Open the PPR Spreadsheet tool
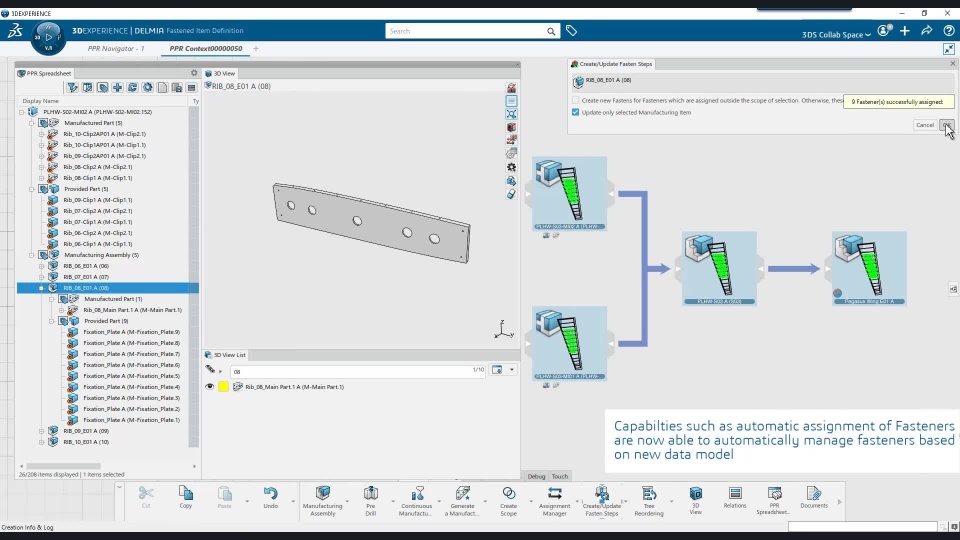The width and height of the screenshot is (960, 540). click(774, 501)
